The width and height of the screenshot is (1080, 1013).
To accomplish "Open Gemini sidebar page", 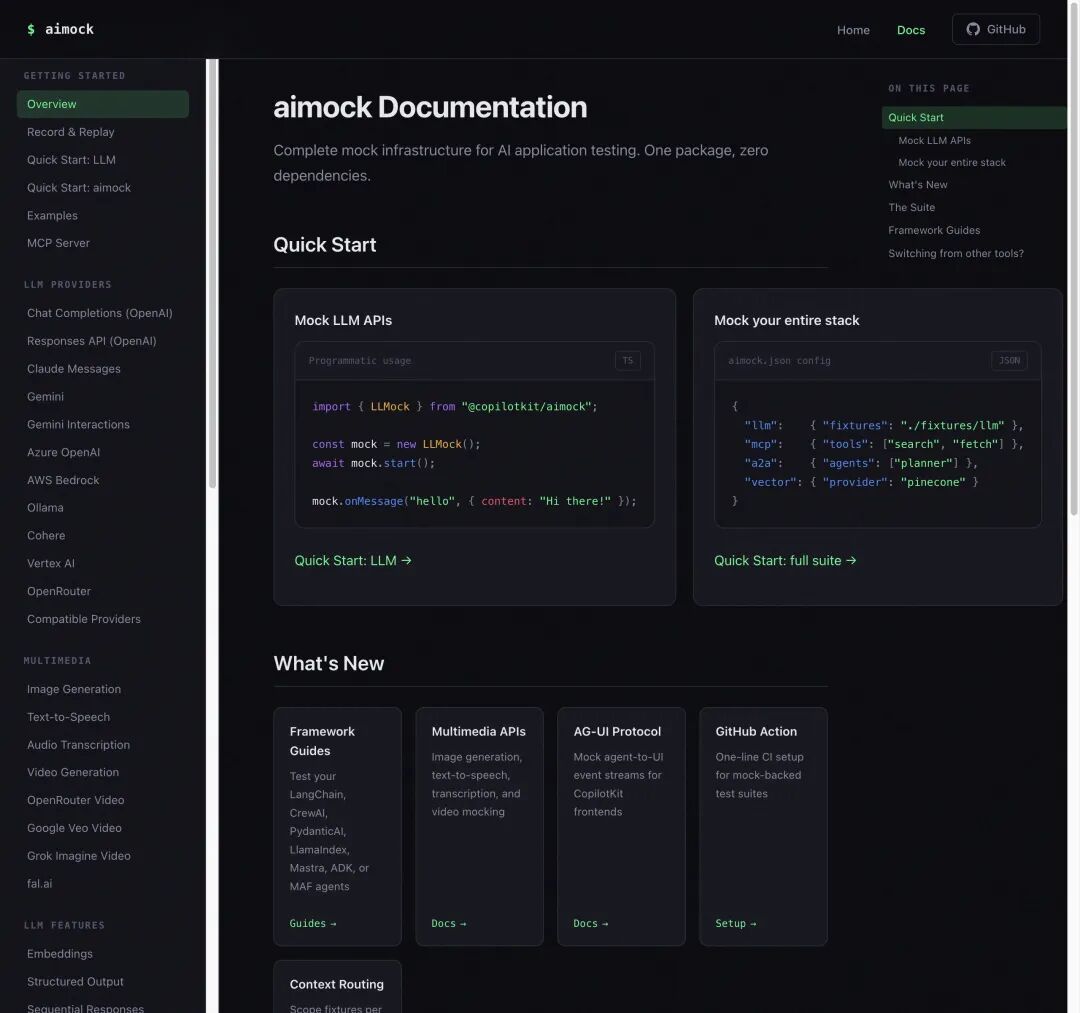I will tap(103, 397).
